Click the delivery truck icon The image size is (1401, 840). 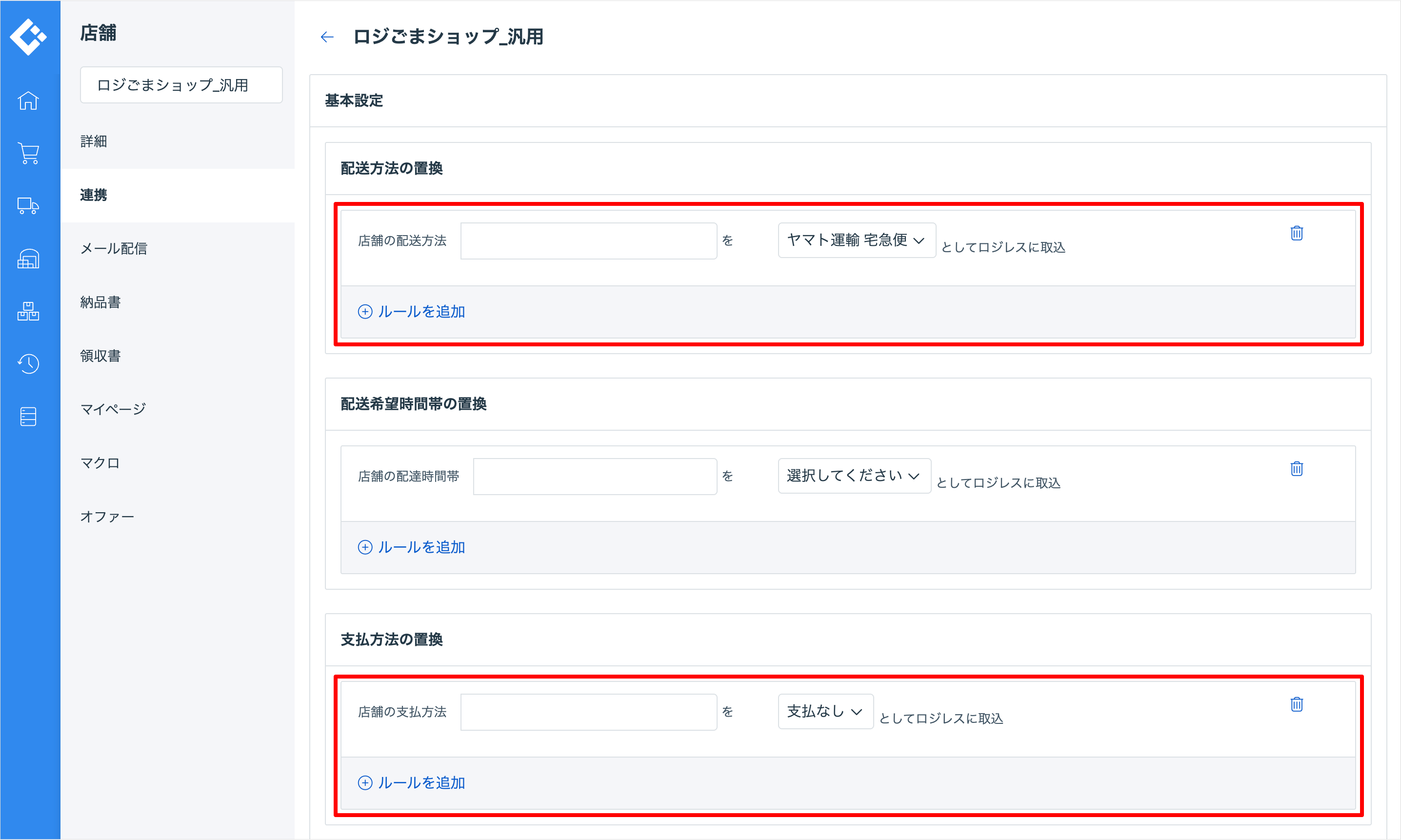coord(28,205)
